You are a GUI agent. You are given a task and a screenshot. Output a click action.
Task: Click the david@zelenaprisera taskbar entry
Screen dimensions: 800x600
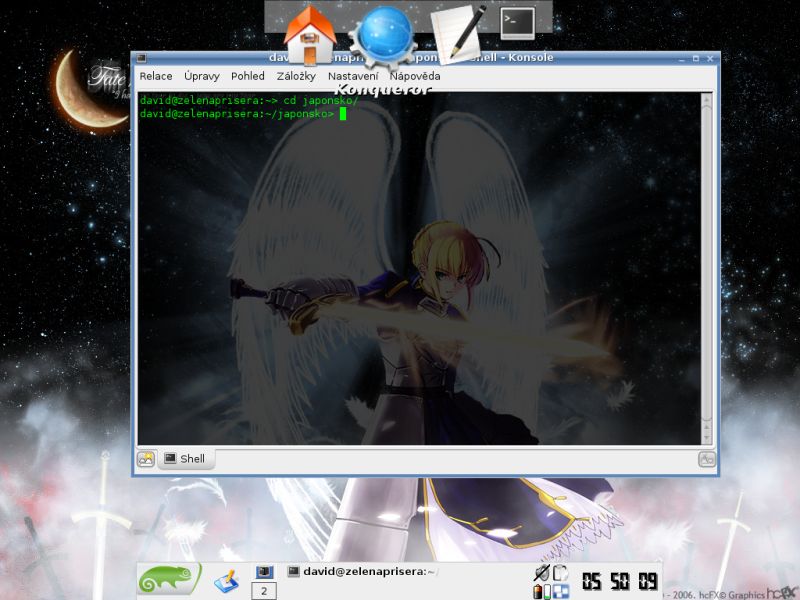pos(362,571)
